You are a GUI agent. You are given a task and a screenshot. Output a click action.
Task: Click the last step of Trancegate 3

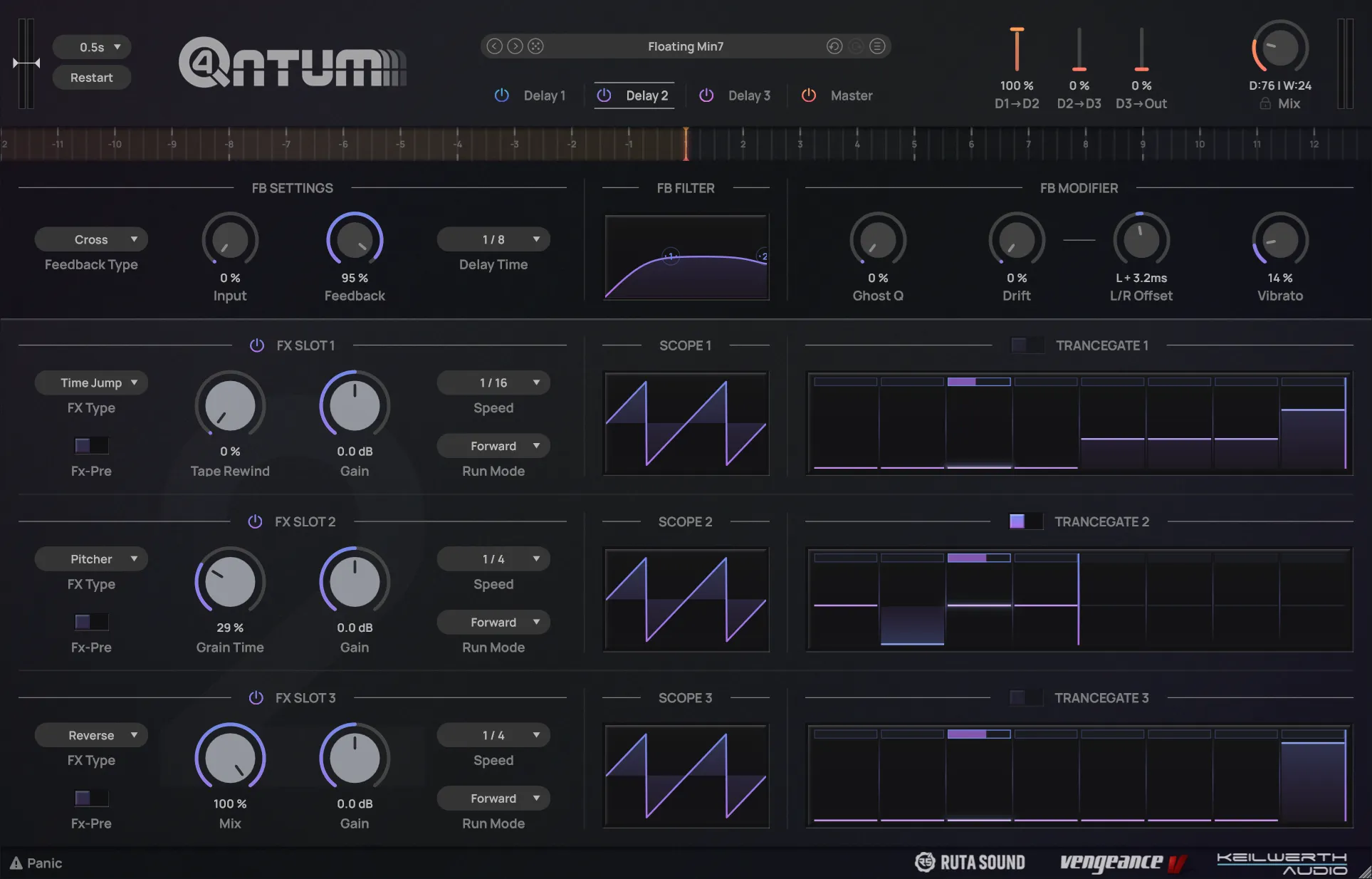(1314, 776)
